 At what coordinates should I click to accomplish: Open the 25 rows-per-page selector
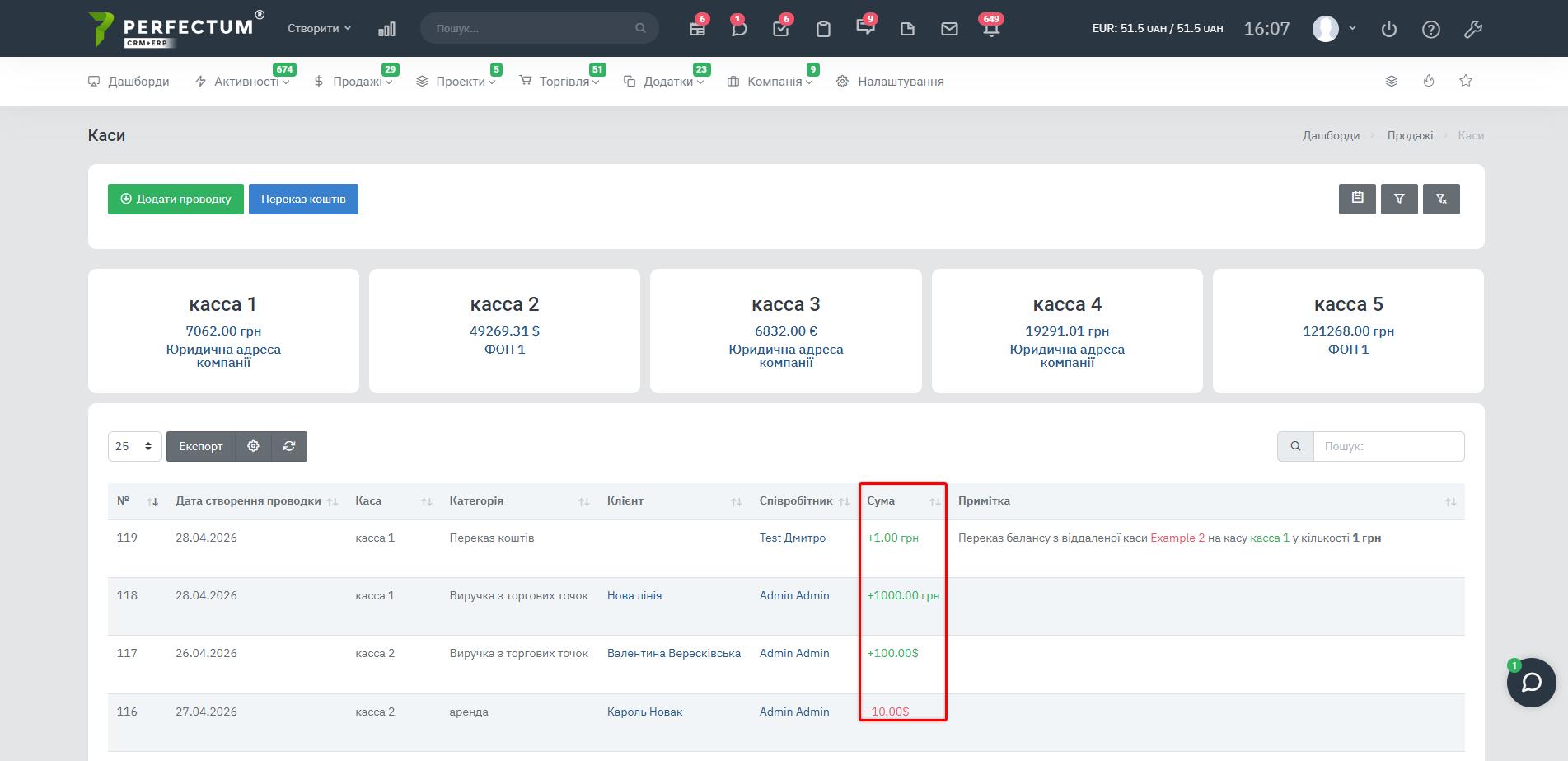pyautogui.click(x=134, y=446)
